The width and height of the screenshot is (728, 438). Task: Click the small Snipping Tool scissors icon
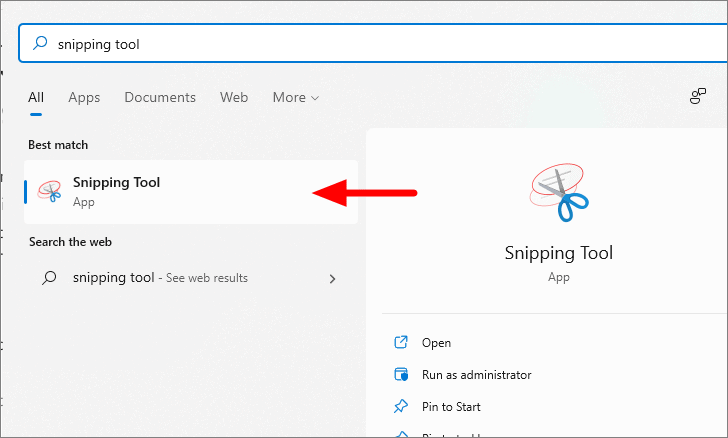tap(50, 191)
